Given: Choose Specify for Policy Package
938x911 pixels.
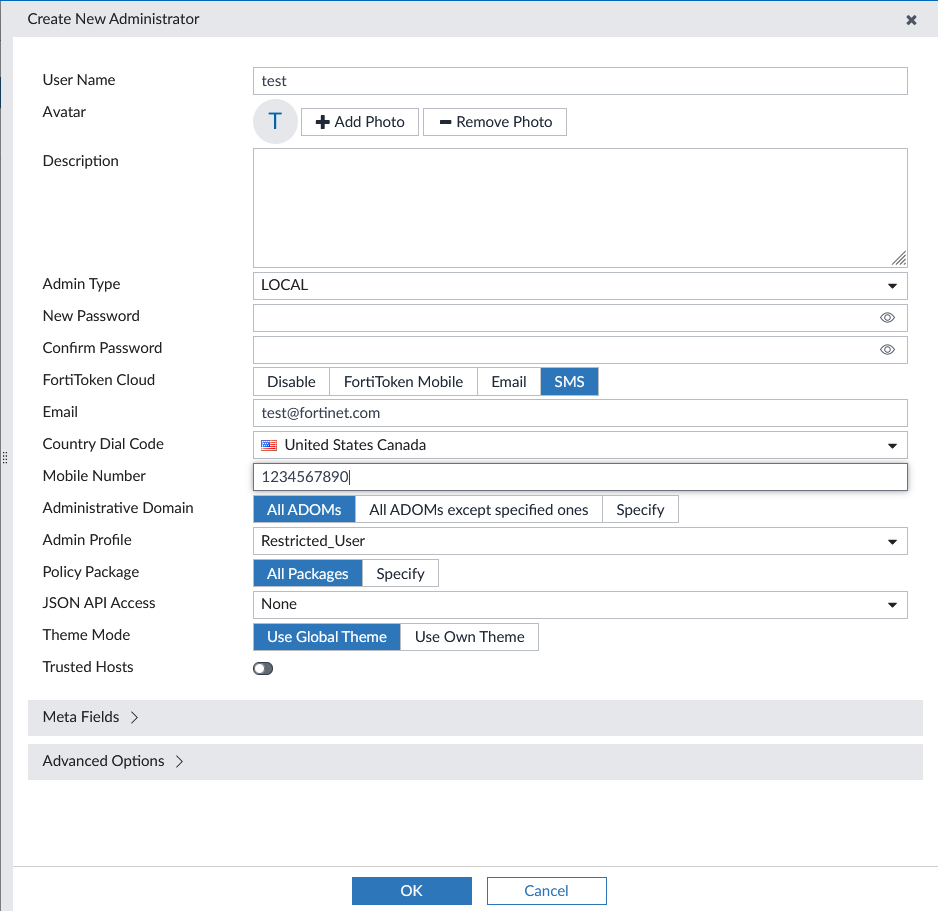Looking at the screenshot, I should pyautogui.click(x=400, y=574).
